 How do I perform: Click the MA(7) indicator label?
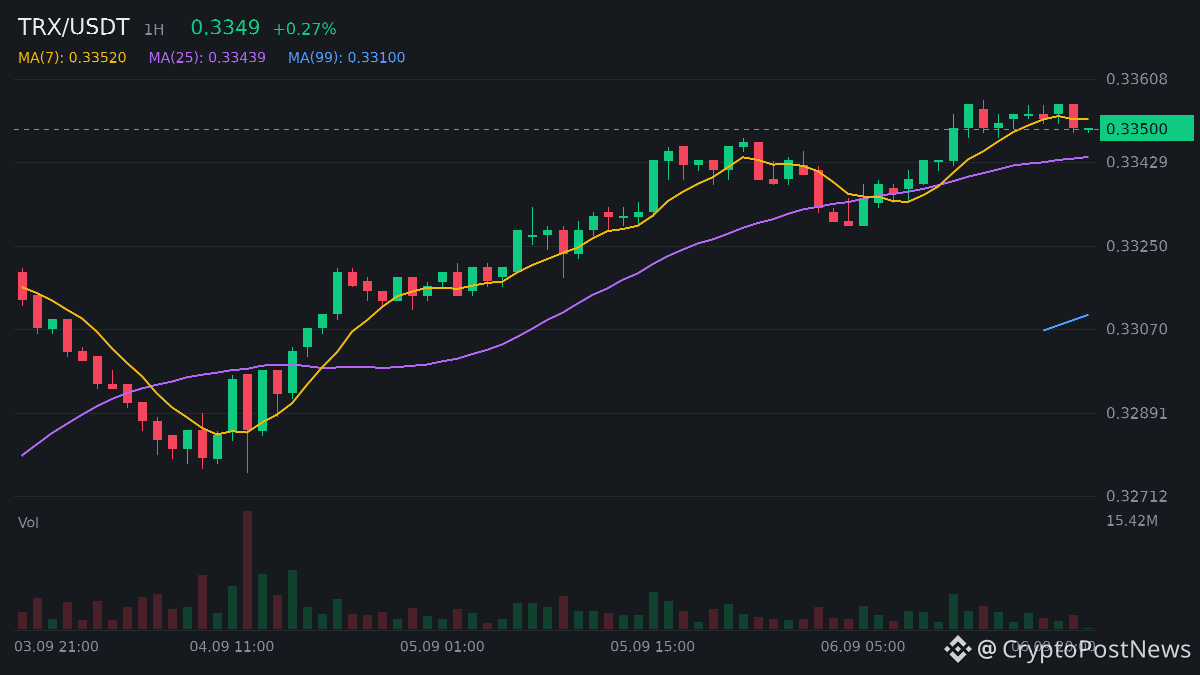[x=72, y=58]
